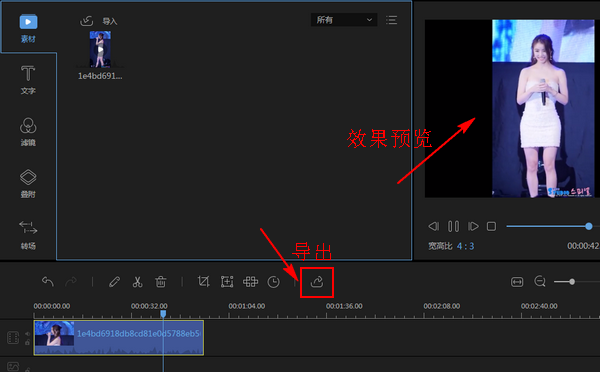Image resolution: width=600 pixels, height=372 pixels.
Task: Expand the 所有 filter dropdown
Action: point(344,20)
